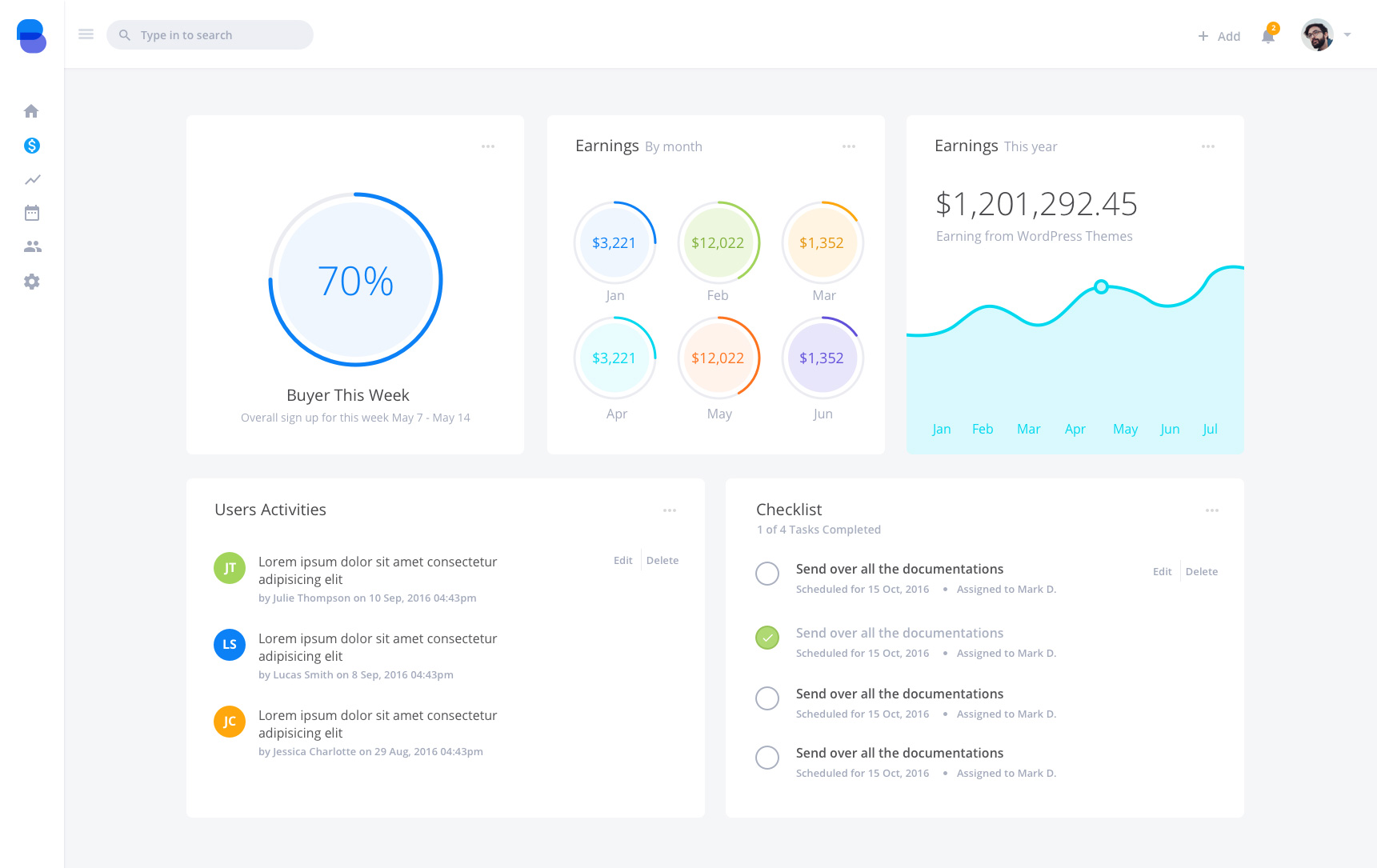Open the Users Activities options menu
This screenshot has height=868, width=1377.
pos(670,510)
